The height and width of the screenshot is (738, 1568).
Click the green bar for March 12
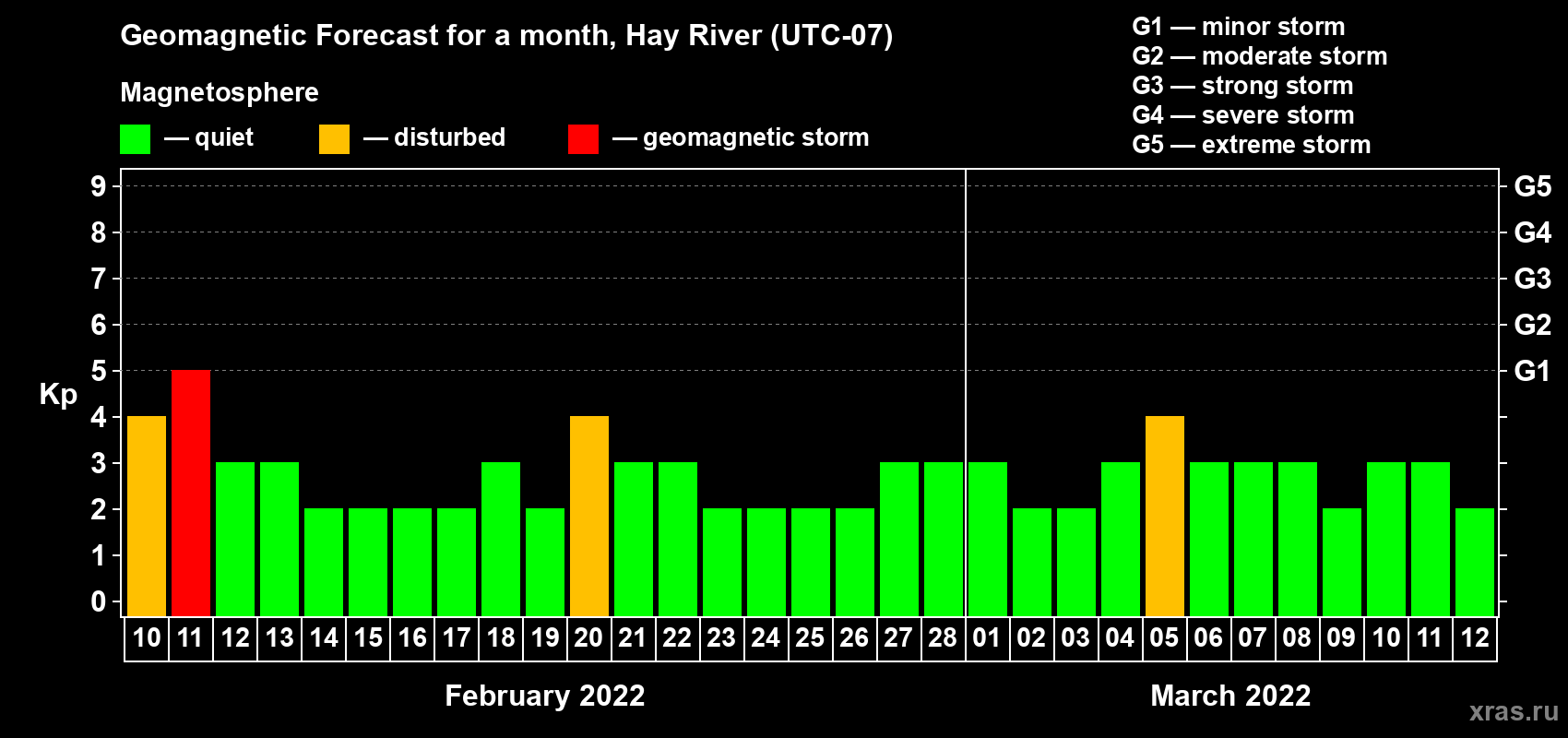(1475, 562)
